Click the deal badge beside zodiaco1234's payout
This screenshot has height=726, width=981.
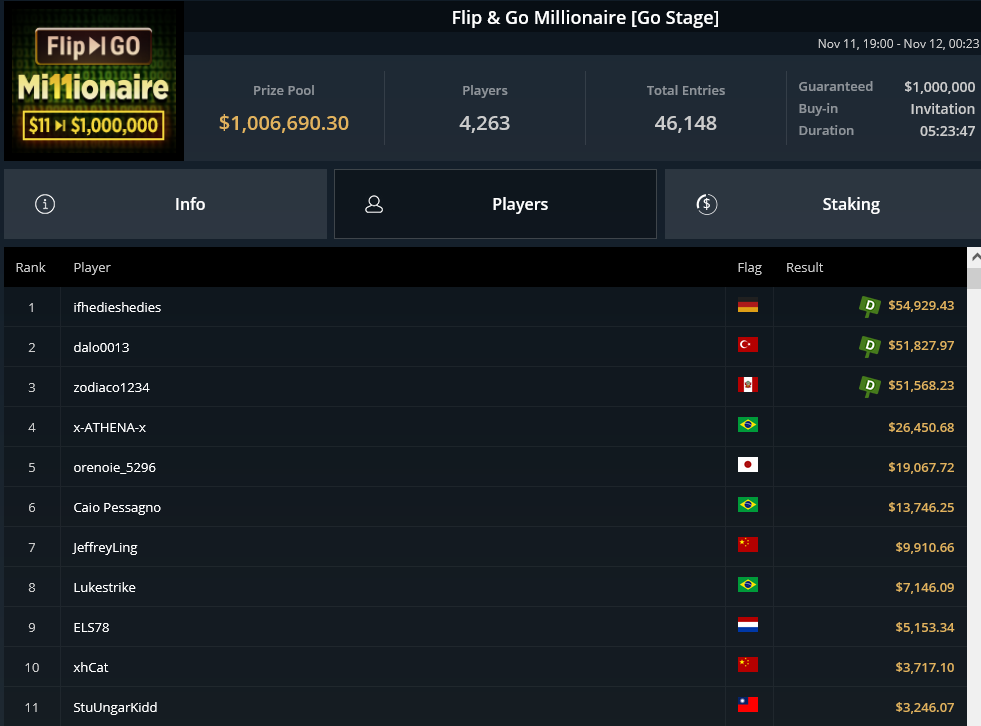870,386
